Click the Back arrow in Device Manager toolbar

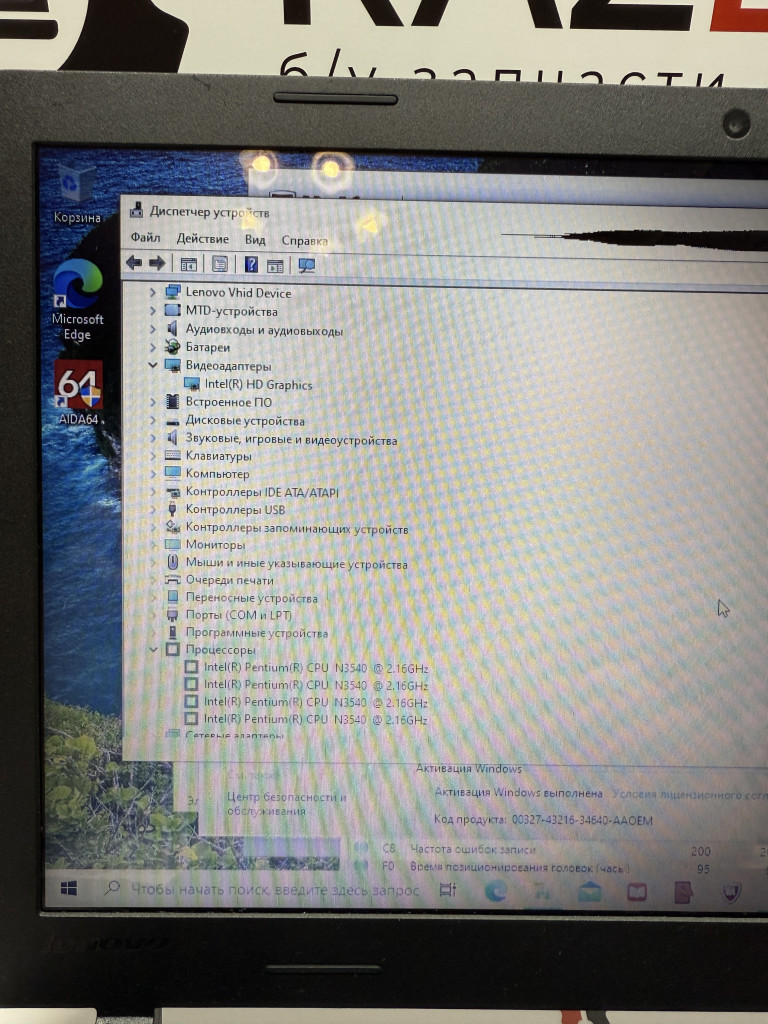coord(134,263)
